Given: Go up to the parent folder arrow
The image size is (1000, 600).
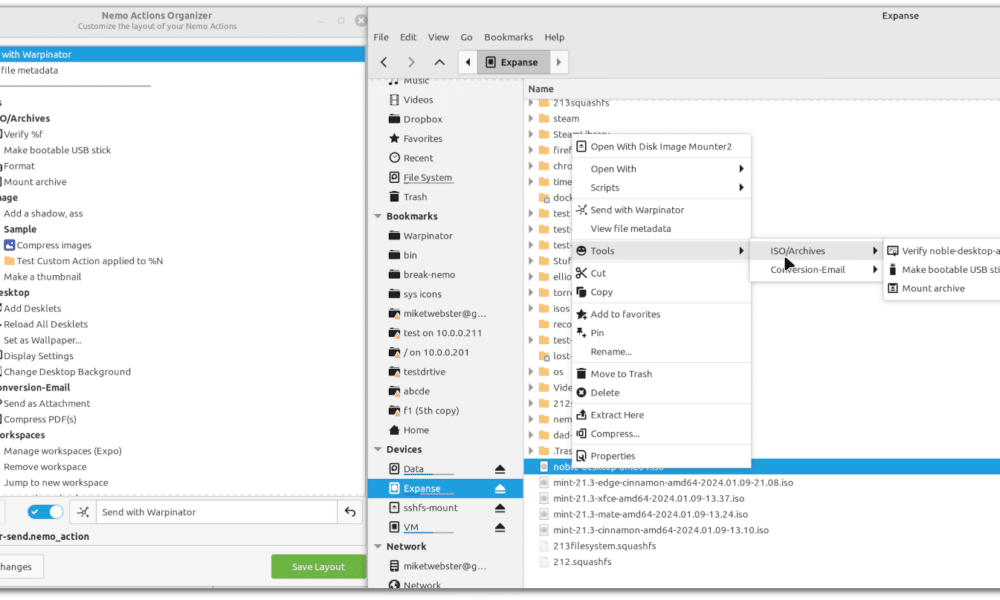Looking at the screenshot, I should [439, 62].
